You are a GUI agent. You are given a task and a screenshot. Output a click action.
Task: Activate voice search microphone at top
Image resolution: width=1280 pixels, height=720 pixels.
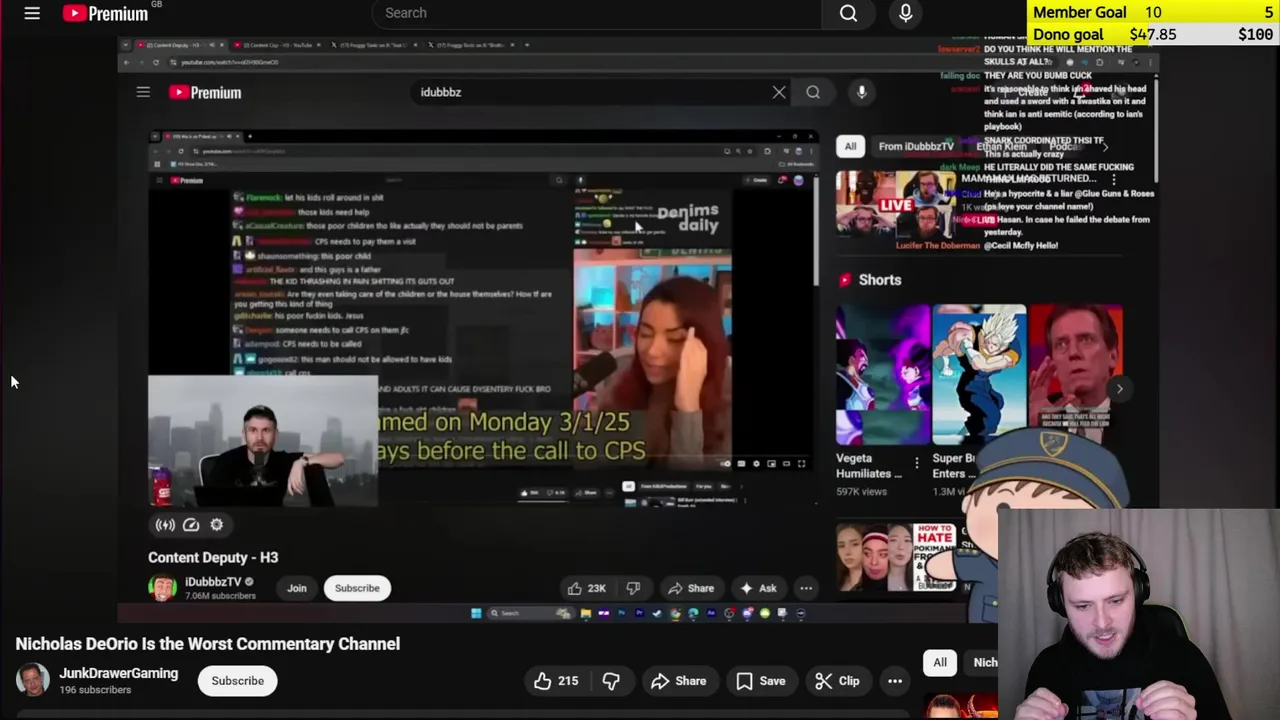pos(906,13)
